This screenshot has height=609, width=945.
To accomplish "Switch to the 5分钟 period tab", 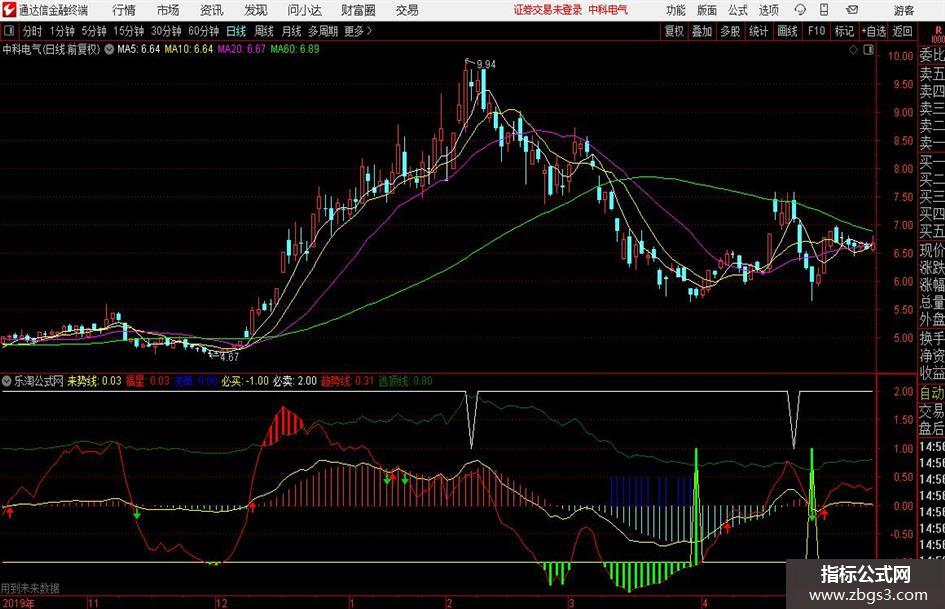I will pyautogui.click(x=93, y=31).
